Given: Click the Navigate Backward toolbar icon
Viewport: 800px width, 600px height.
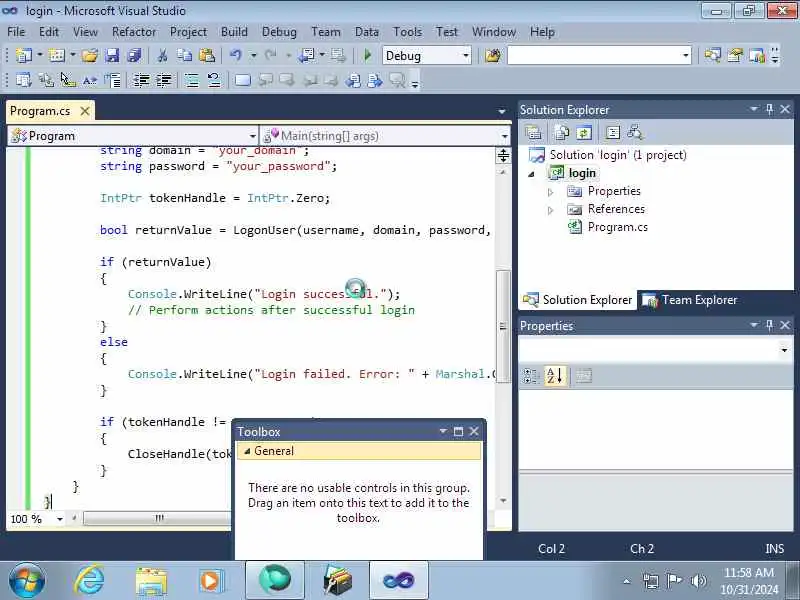Looking at the screenshot, I should [307, 55].
